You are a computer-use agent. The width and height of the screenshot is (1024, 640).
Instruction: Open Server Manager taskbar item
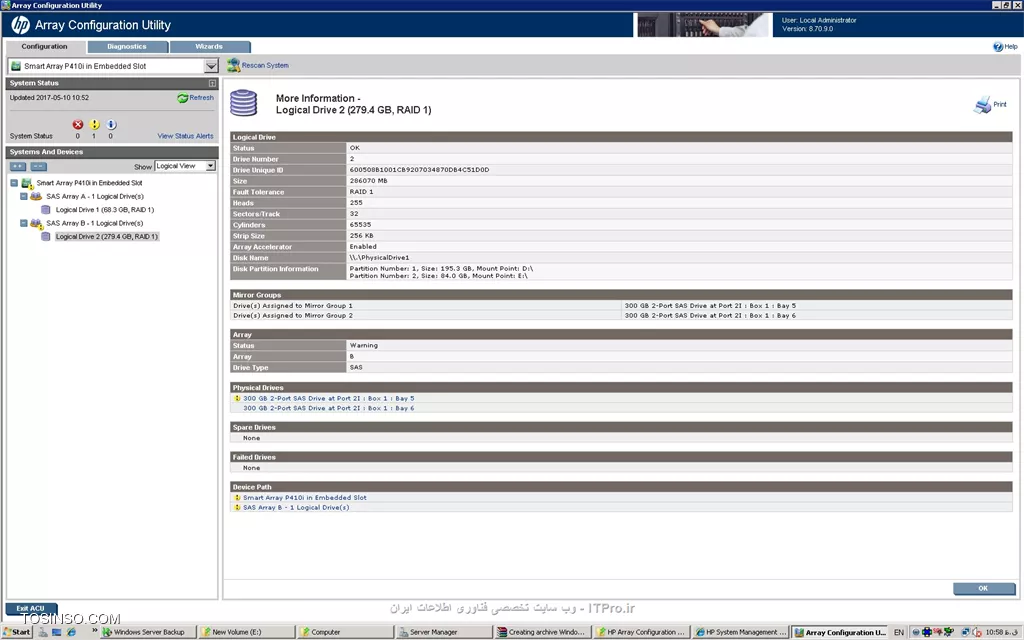(444, 632)
